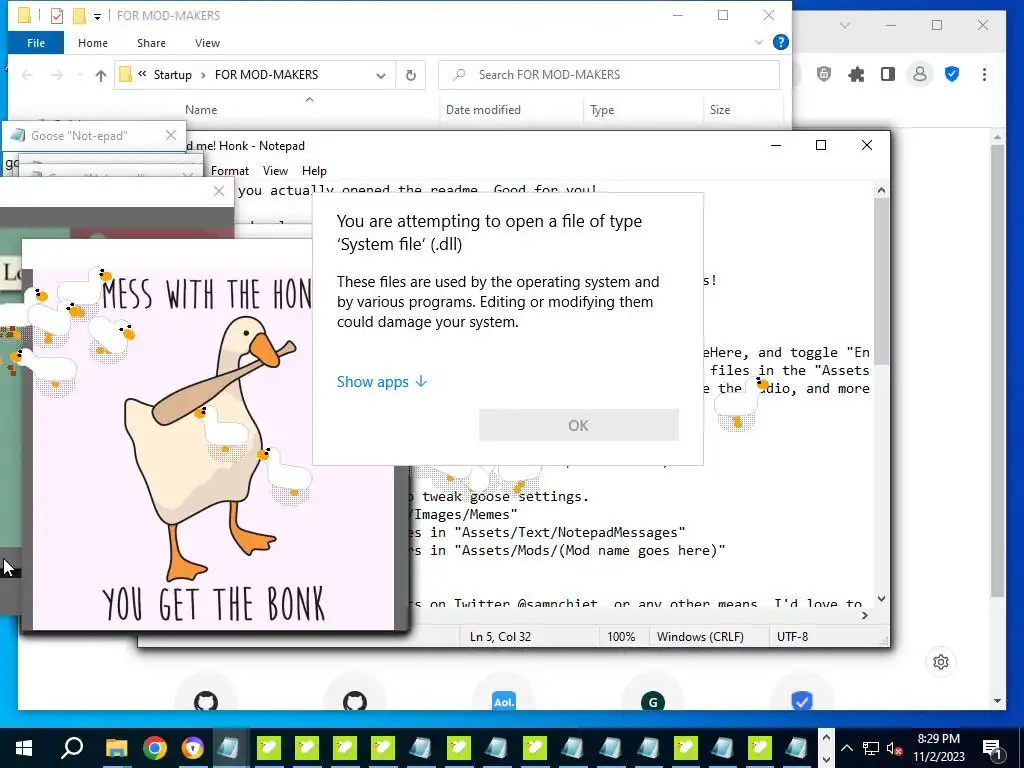Click the Back arrow in File Explorer
Screen dimensions: 1024x768
(x=27, y=75)
